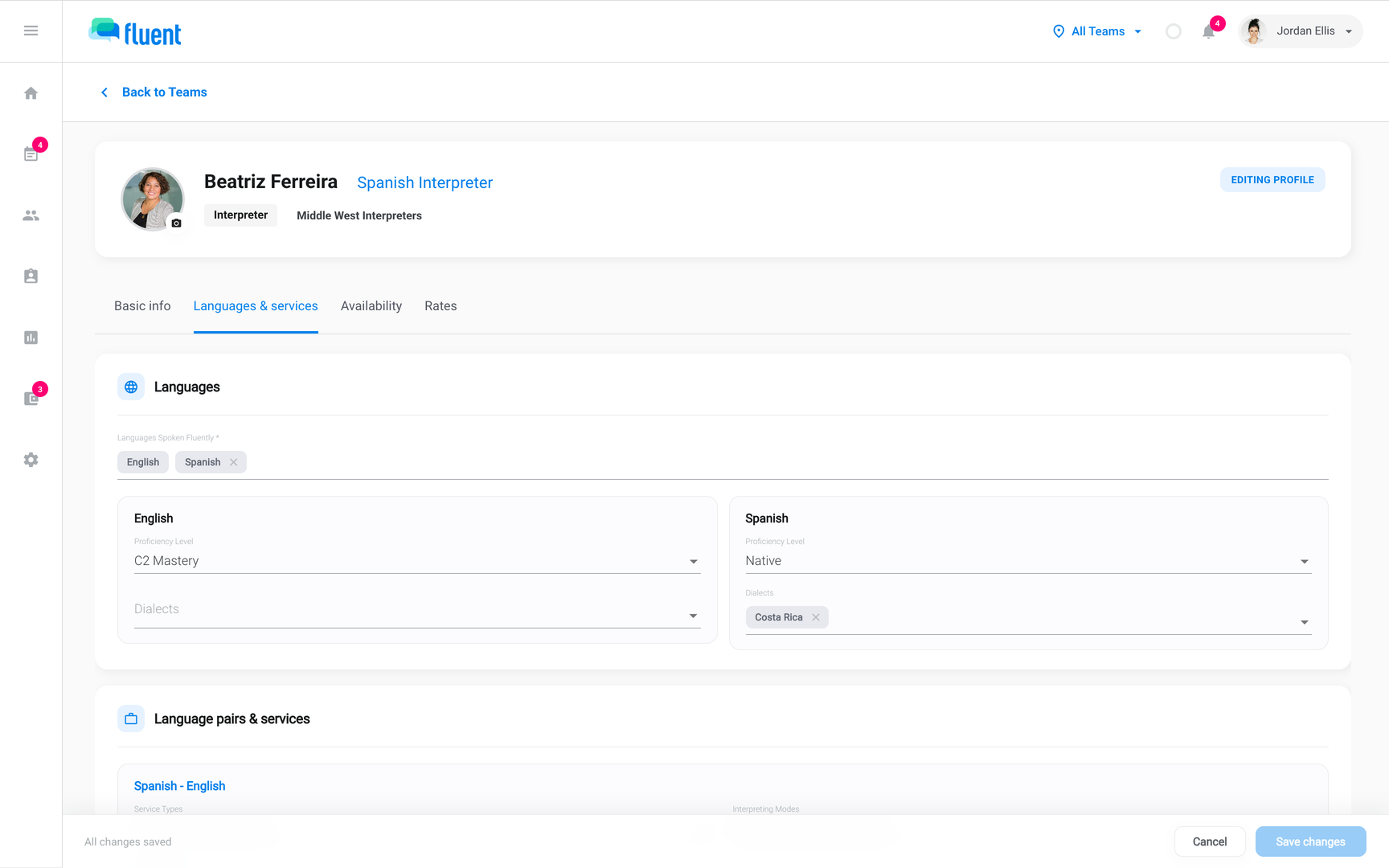Click Save changes button
The width and height of the screenshot is (1389, 868).
tap(1310, 841)
